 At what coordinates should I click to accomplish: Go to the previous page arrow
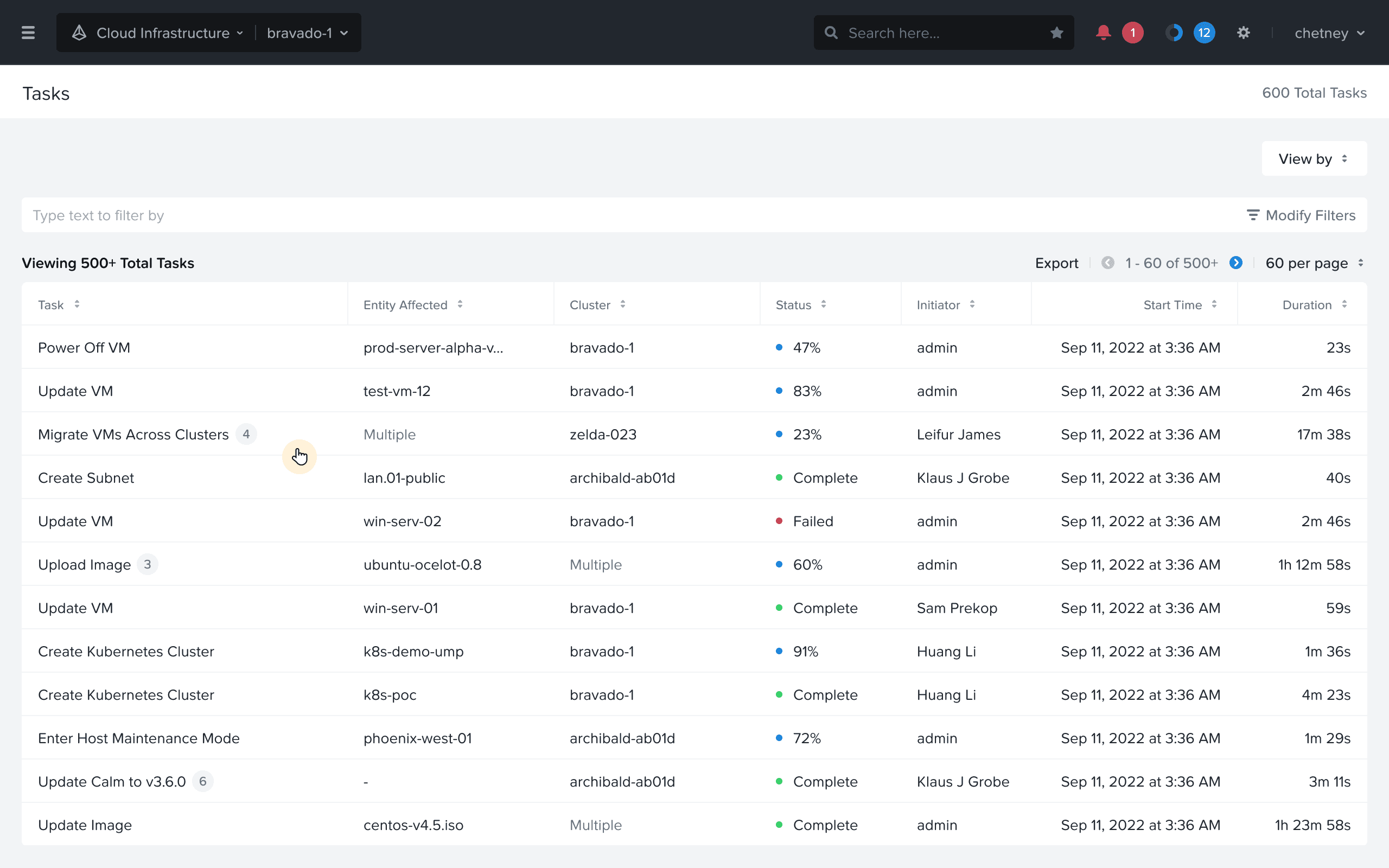1108,263
